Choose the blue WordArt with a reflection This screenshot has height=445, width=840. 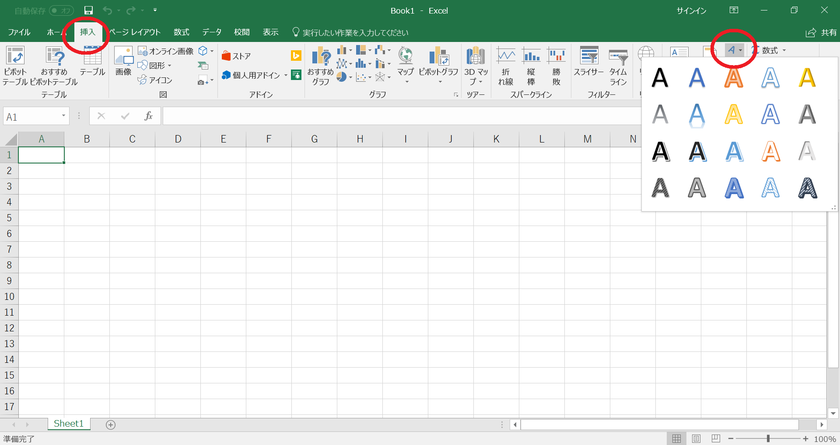pos(696,115)
